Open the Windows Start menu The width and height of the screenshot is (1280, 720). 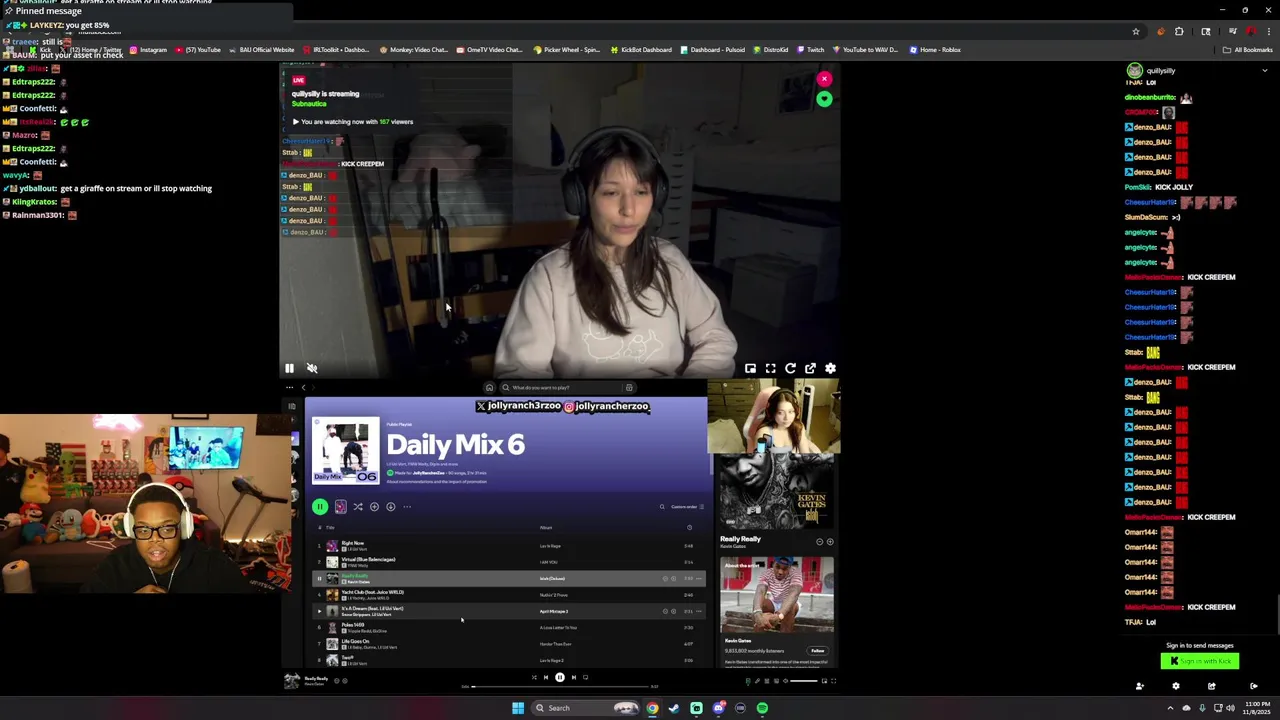click(518, 708)
